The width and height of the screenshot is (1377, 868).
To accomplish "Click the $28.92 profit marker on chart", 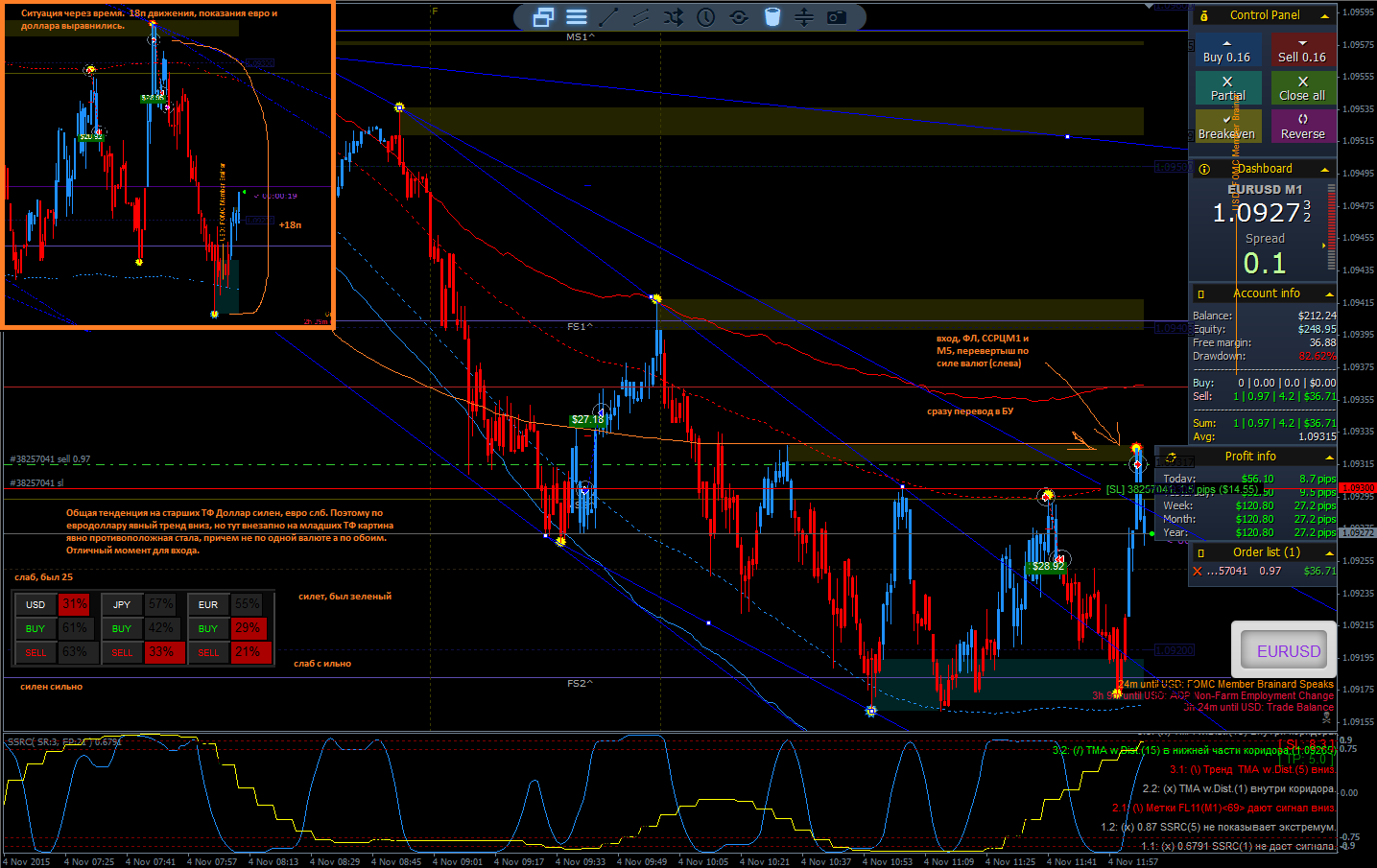I will (1047, 566).
